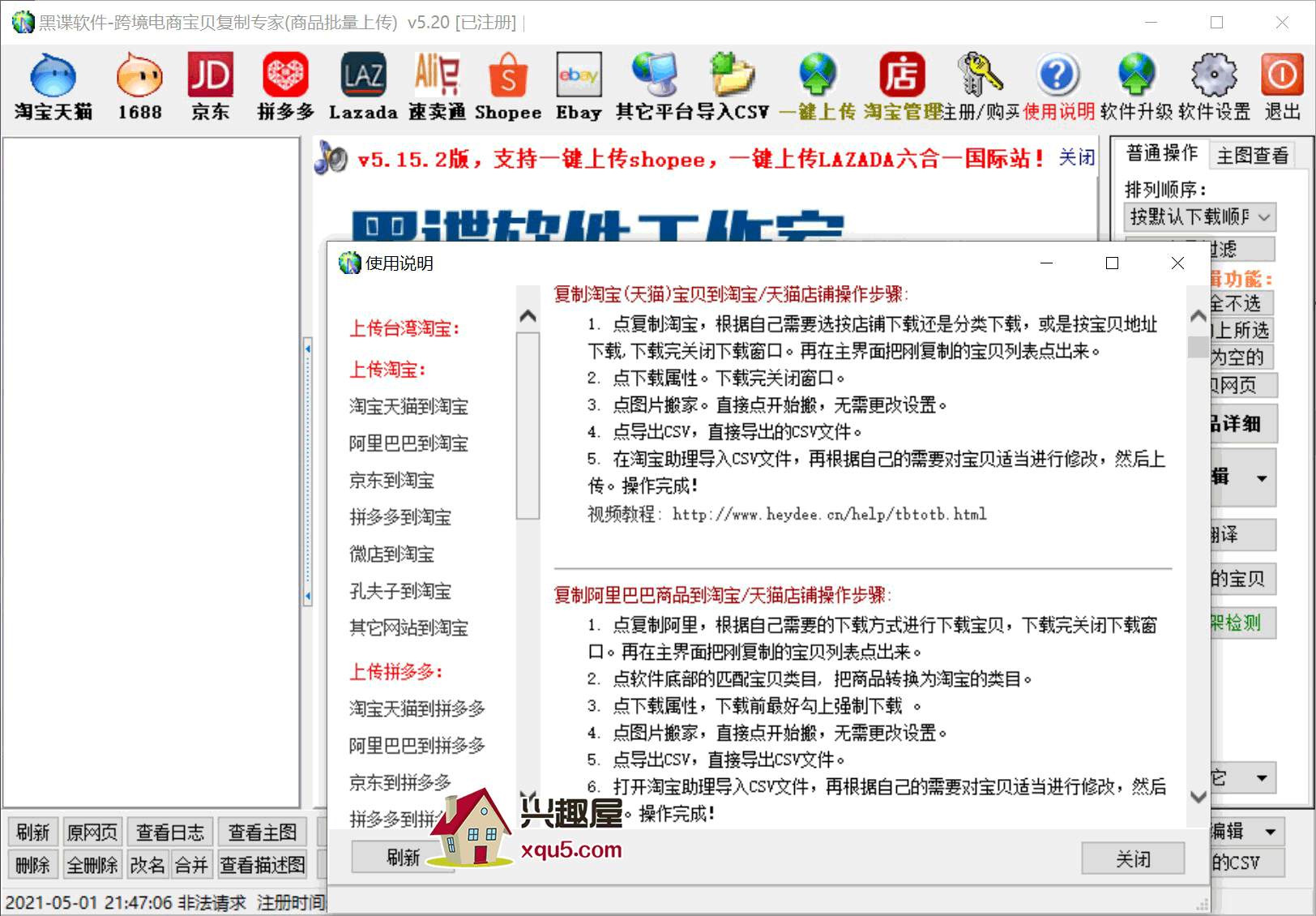Select 阿里巴巴到淘宝 help topic
The image size is (1316, 916).
pyautogui.click(x=408, y=443)
